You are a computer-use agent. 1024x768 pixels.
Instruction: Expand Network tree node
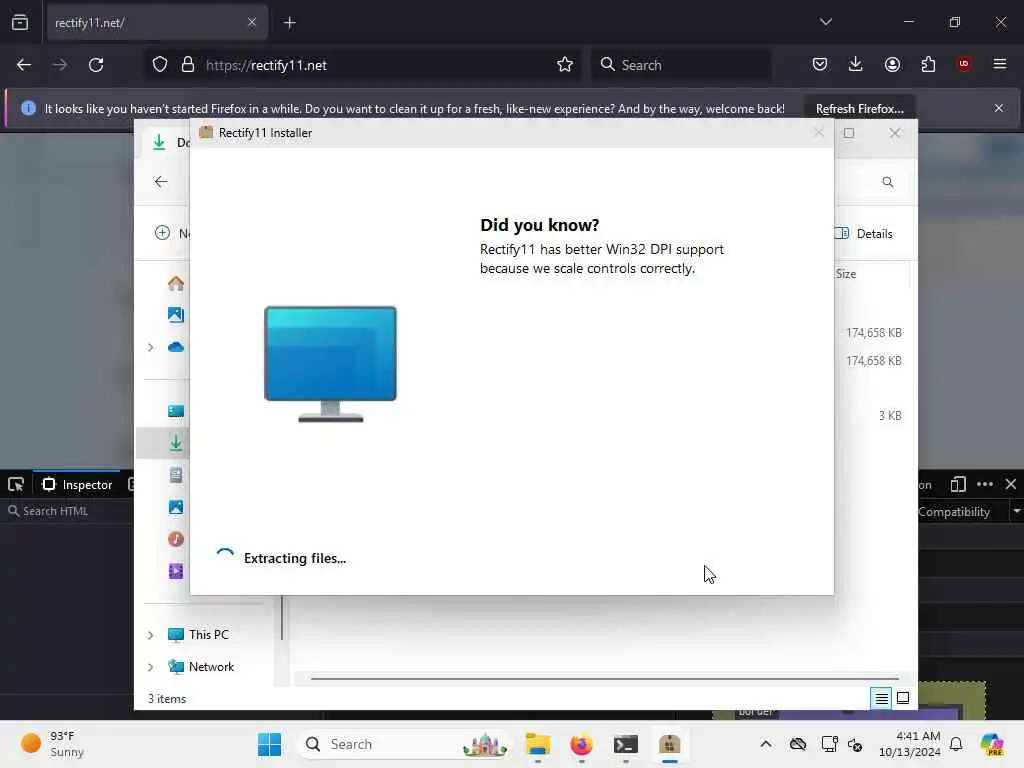point(151,667)
